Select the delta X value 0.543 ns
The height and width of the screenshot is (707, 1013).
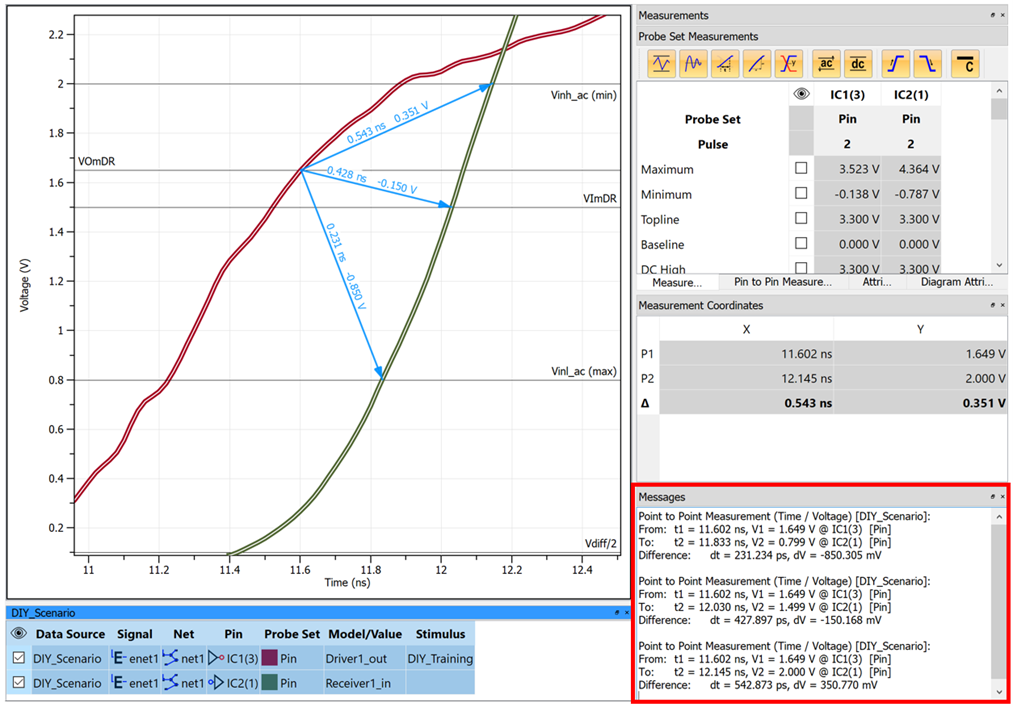tap(746, 403)
